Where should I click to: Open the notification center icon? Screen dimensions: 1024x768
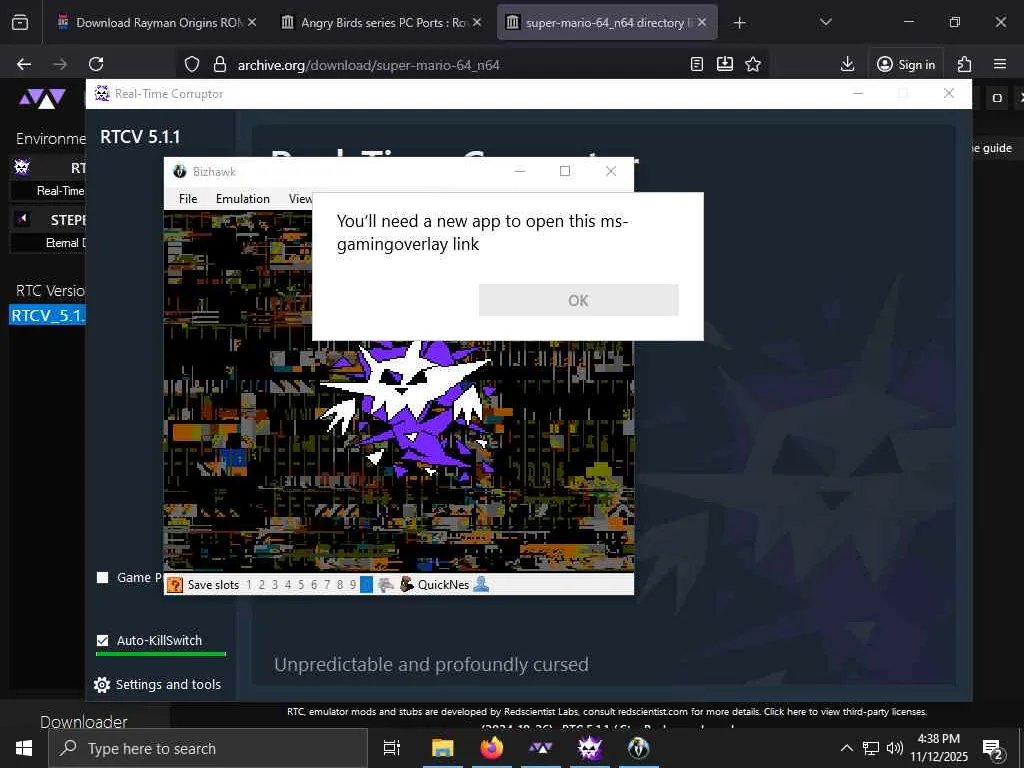tap(993, 748)
